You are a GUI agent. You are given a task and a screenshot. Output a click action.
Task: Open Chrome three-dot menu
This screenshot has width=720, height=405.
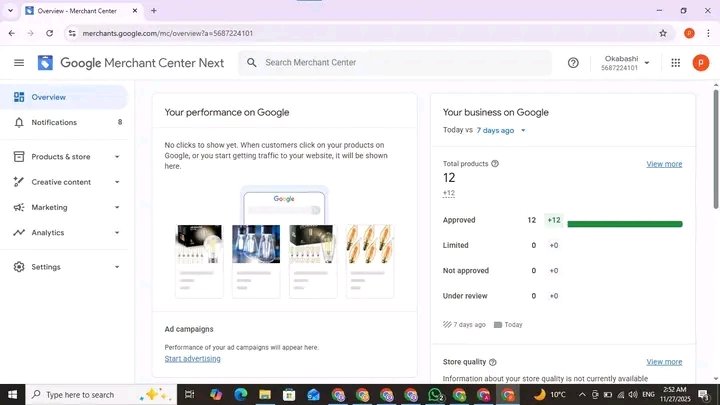point(708,33)
